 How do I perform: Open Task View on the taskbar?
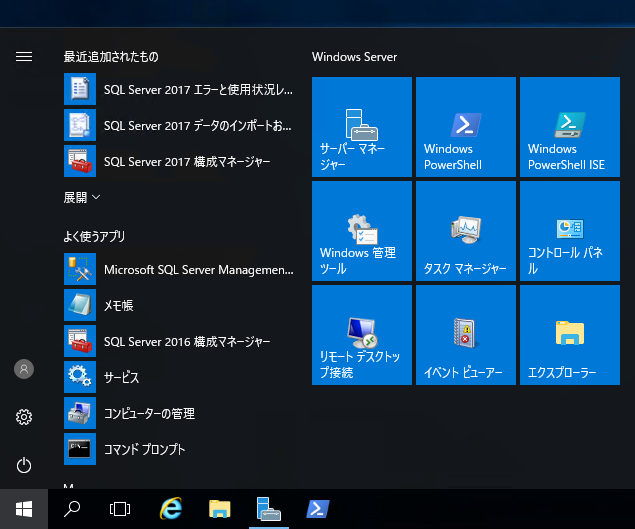click(120, 509)
